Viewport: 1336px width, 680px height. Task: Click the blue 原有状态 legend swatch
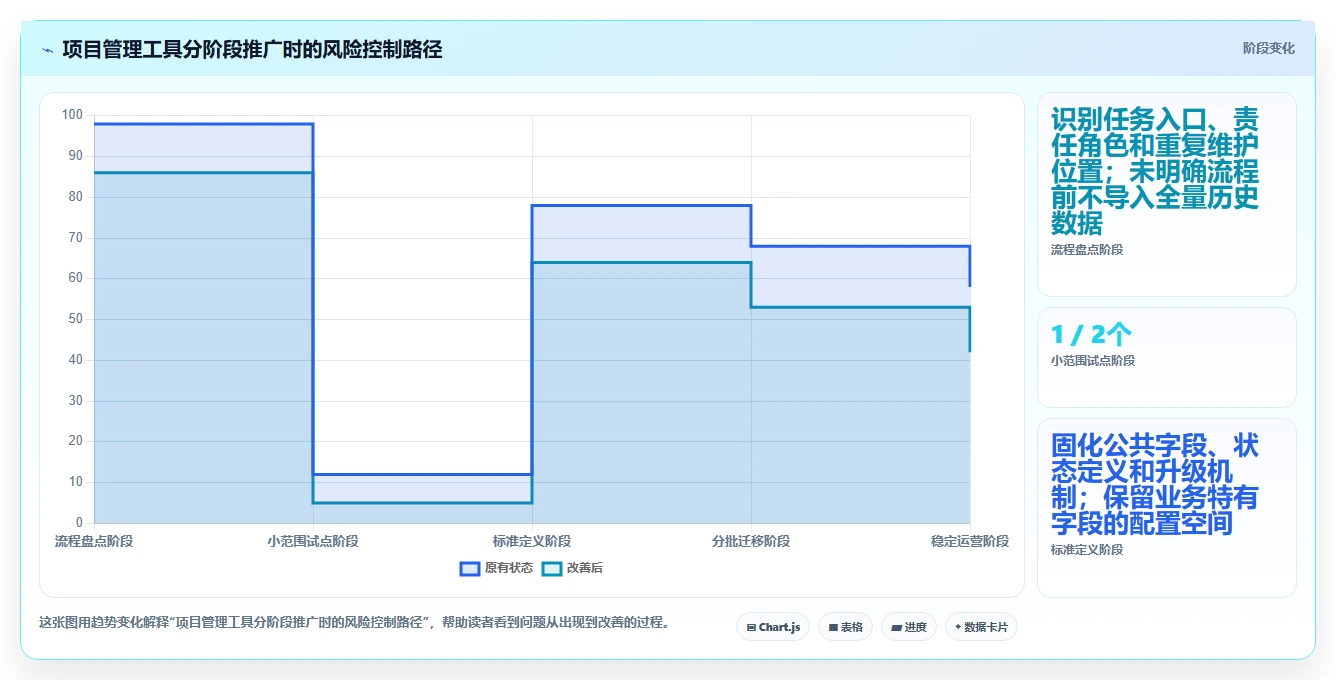(x=470, y=568)
